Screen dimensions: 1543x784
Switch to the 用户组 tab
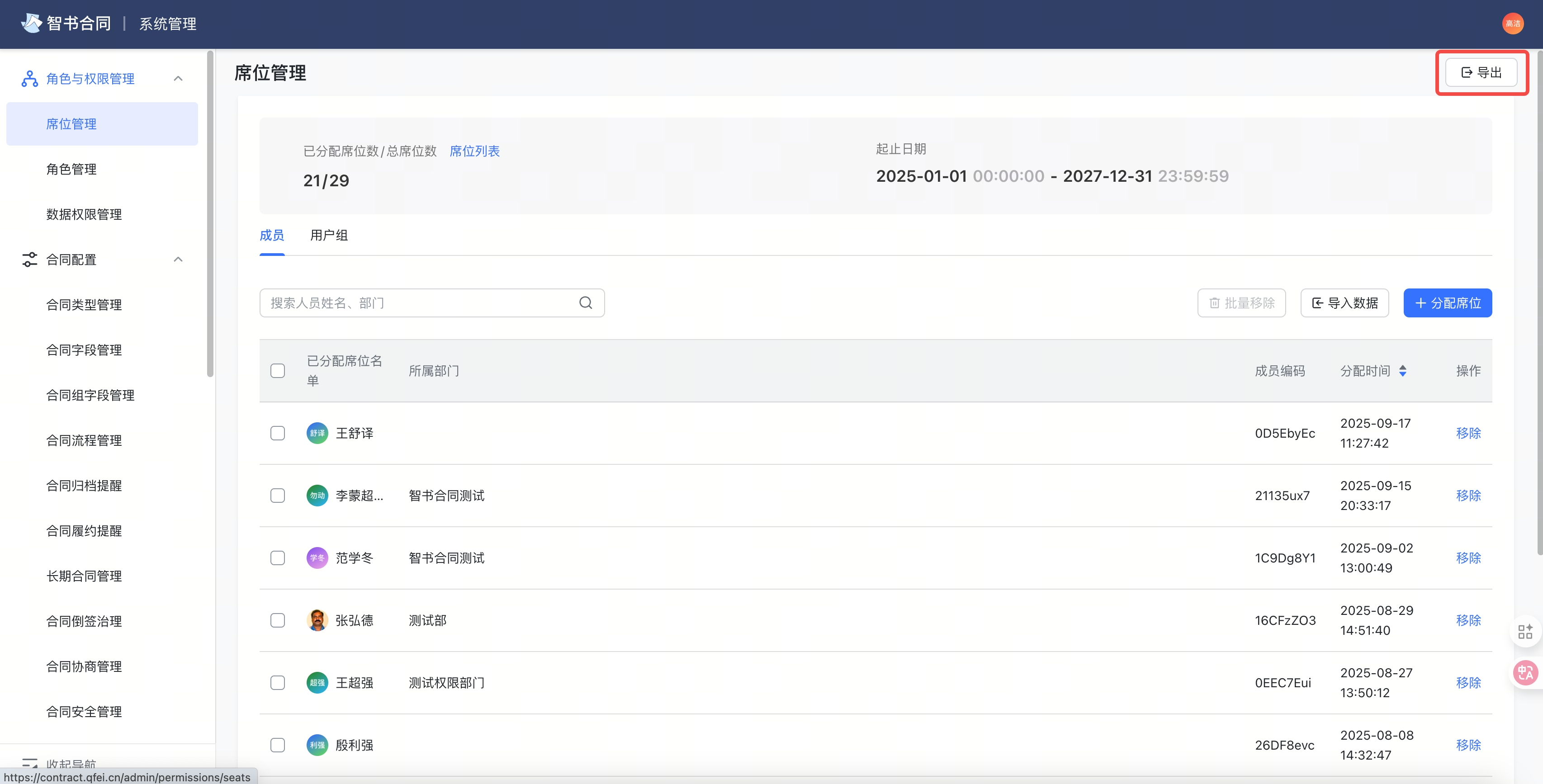329,236
